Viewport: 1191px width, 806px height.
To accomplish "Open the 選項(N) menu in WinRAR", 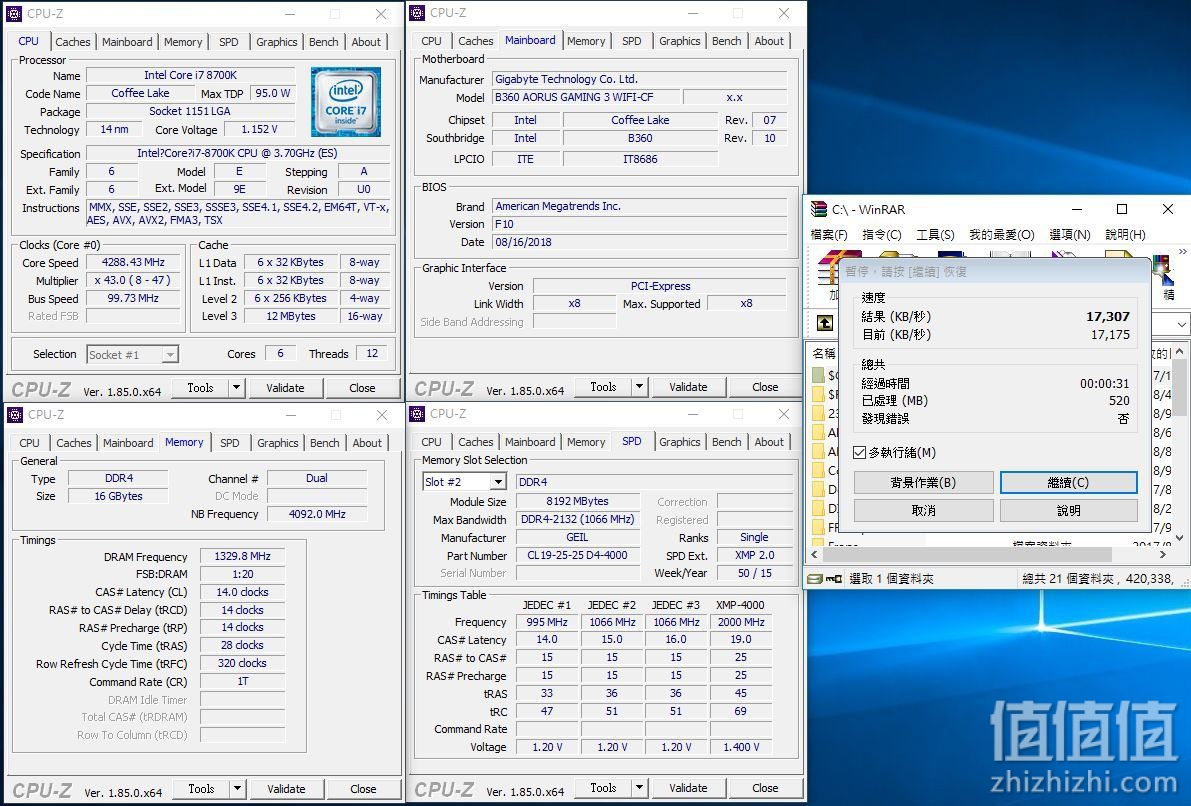I will pos(1069,235).
